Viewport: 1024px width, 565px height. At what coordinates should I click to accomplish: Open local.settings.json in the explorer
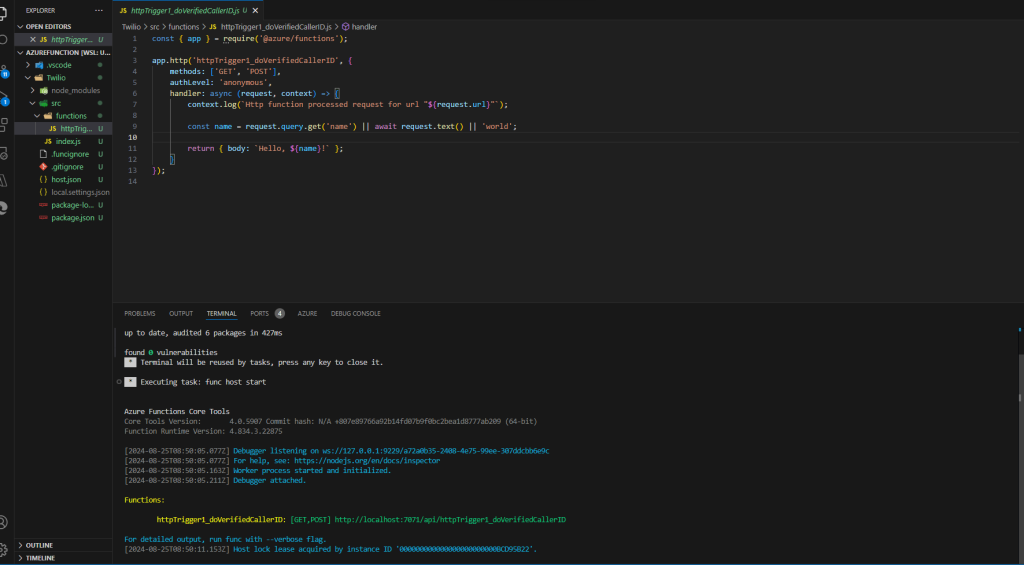80,192
